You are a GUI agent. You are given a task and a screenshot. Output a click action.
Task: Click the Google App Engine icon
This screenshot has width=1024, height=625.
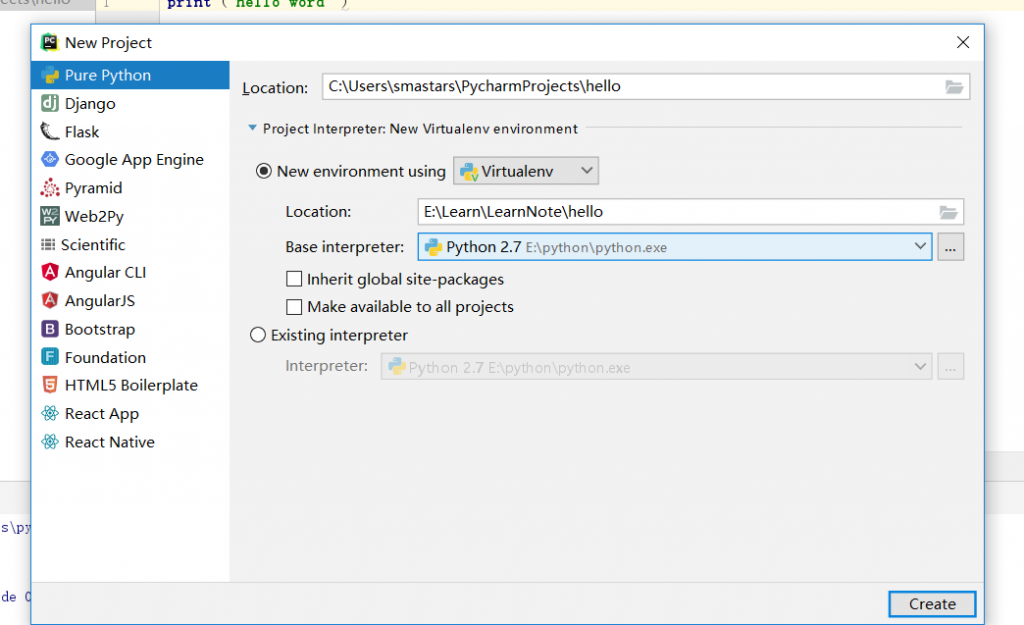point(50,159)
